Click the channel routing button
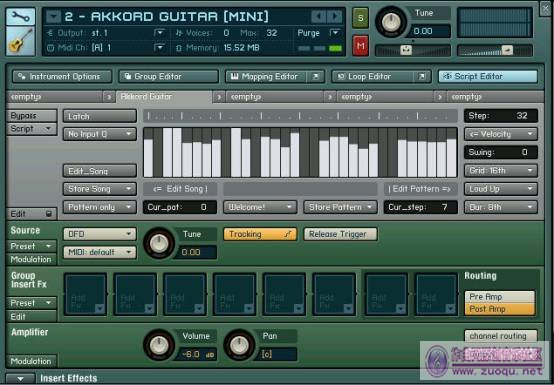 tap(501, 336)
